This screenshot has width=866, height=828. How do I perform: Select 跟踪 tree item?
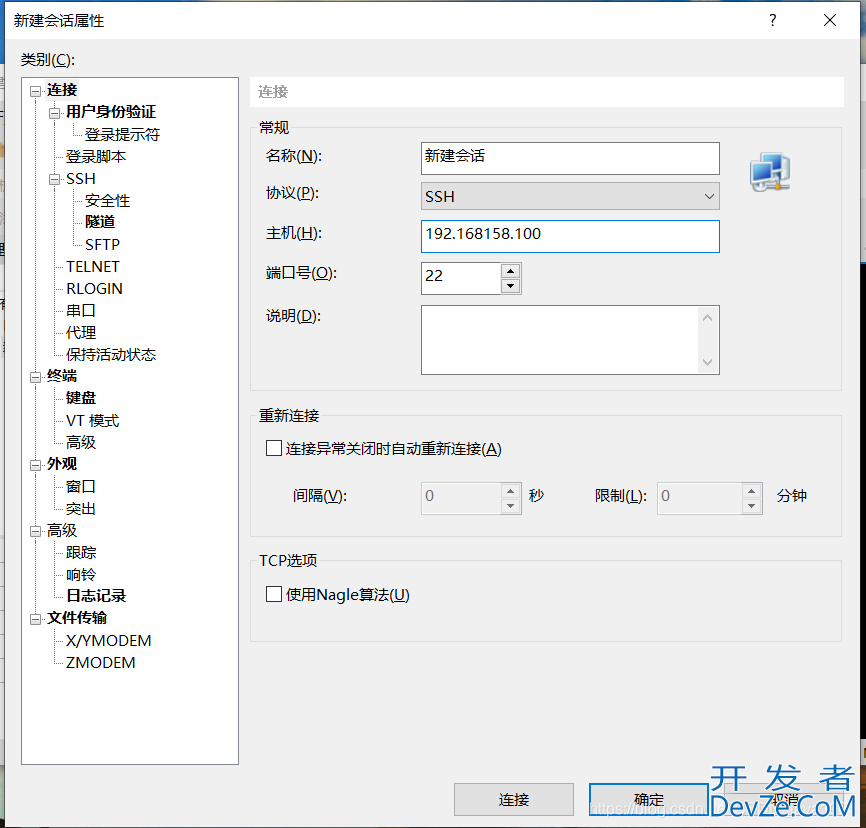[81, 552]
